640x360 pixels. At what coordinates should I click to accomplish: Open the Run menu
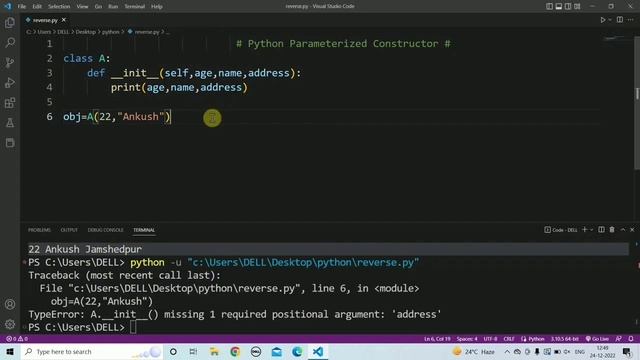pyautogui.click(x=113, y=7)
